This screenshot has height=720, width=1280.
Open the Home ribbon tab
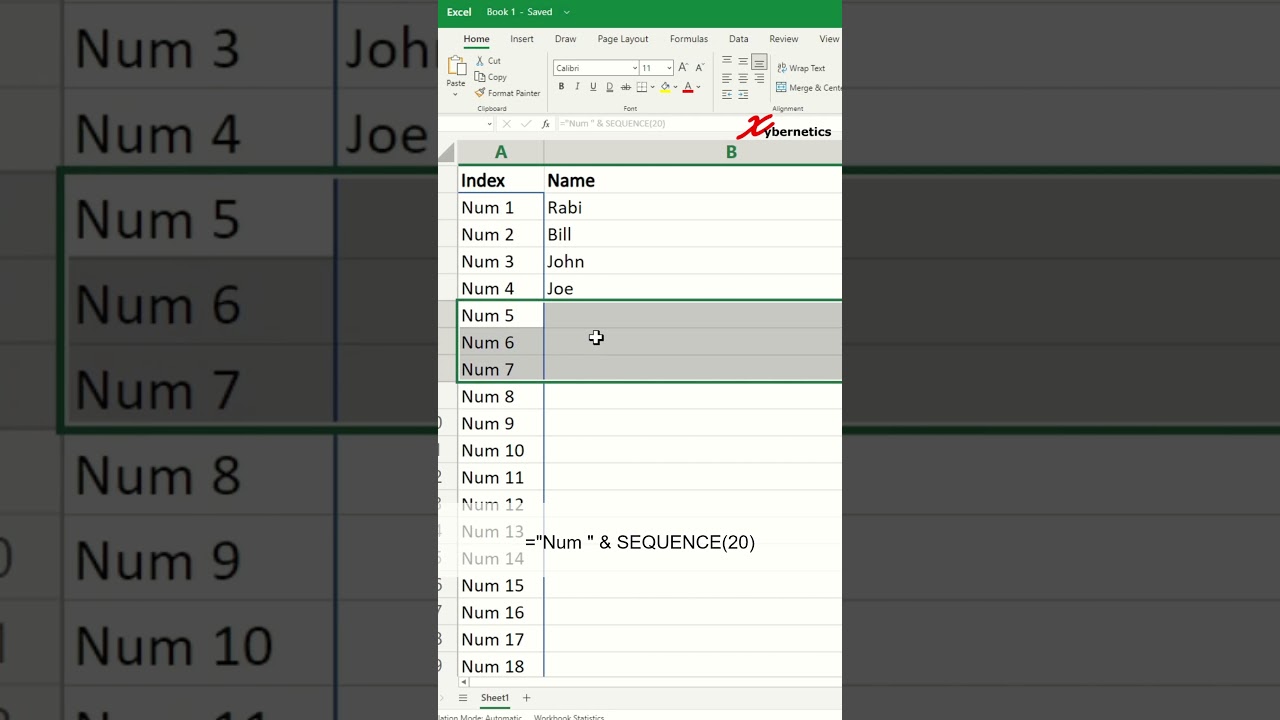pyautogui.click(x=476, y=39)
